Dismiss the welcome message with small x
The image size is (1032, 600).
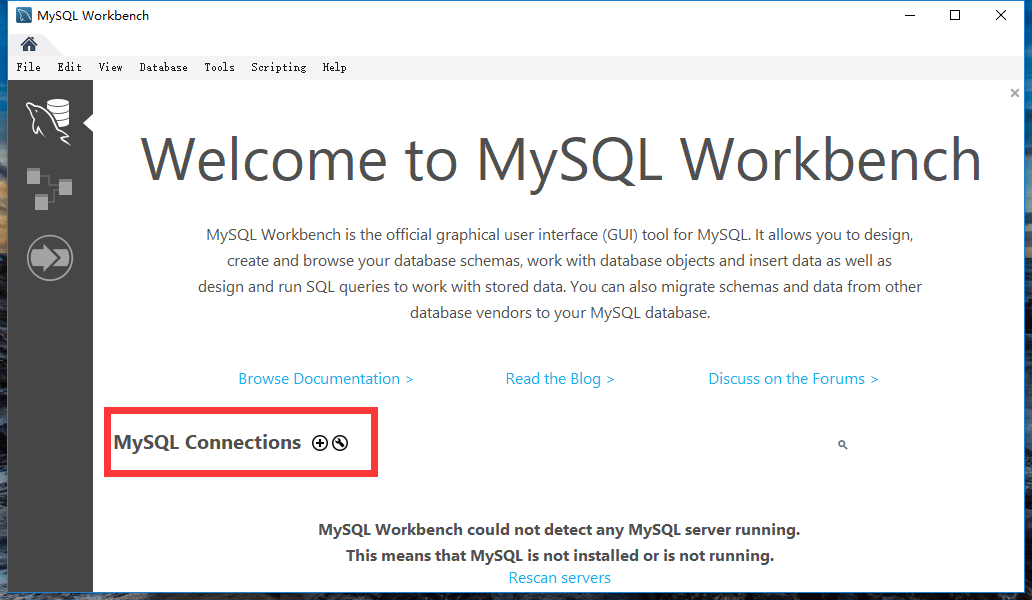(1015, 93)
